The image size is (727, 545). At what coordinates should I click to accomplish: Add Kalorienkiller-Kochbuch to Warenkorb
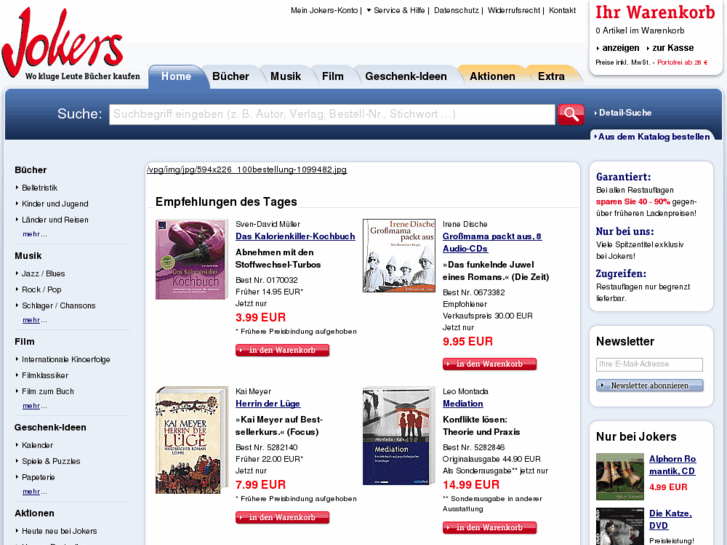(282, 350)
